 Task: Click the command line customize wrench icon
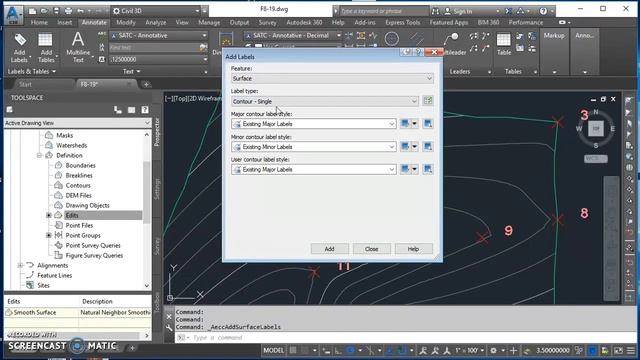point(169,327)
